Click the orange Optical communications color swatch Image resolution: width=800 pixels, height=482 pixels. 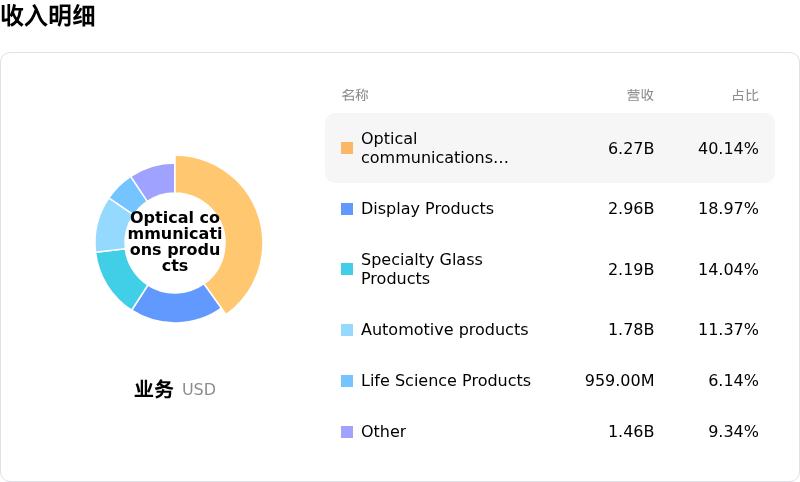[x=347, y=148]
